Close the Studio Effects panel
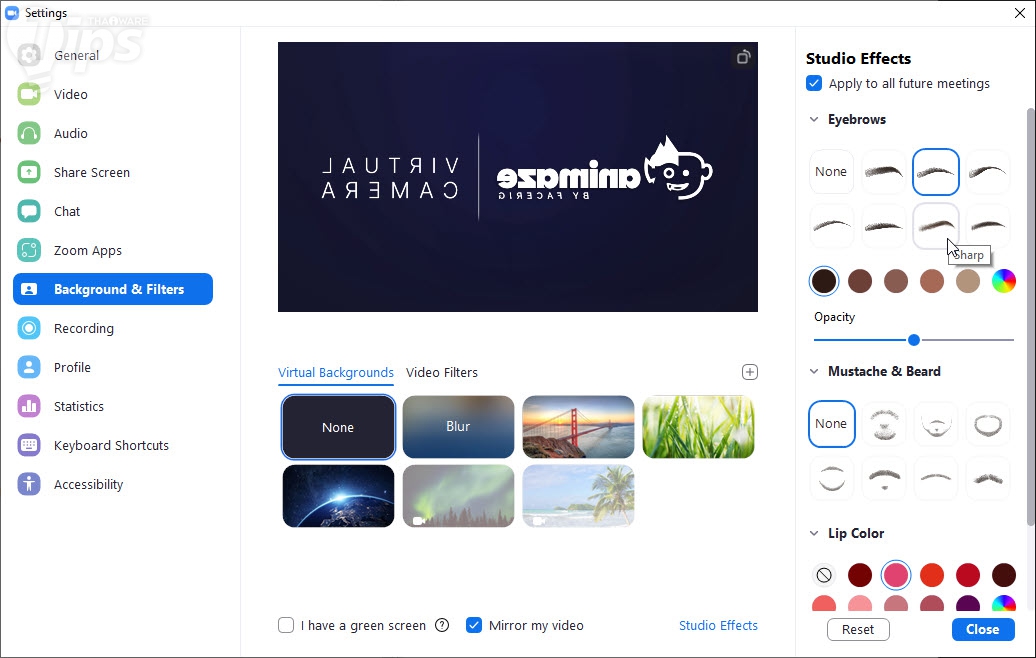This screenshot has width=1036, height=658. (983, 630)
